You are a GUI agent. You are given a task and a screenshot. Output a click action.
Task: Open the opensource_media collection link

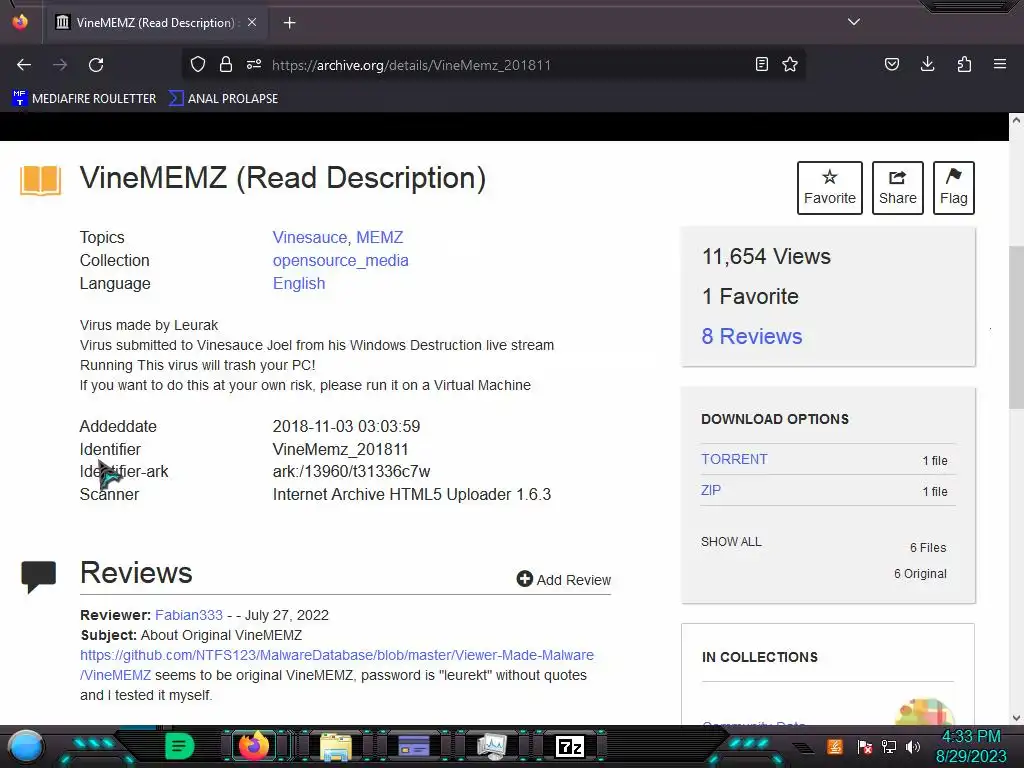coord(340,260)
